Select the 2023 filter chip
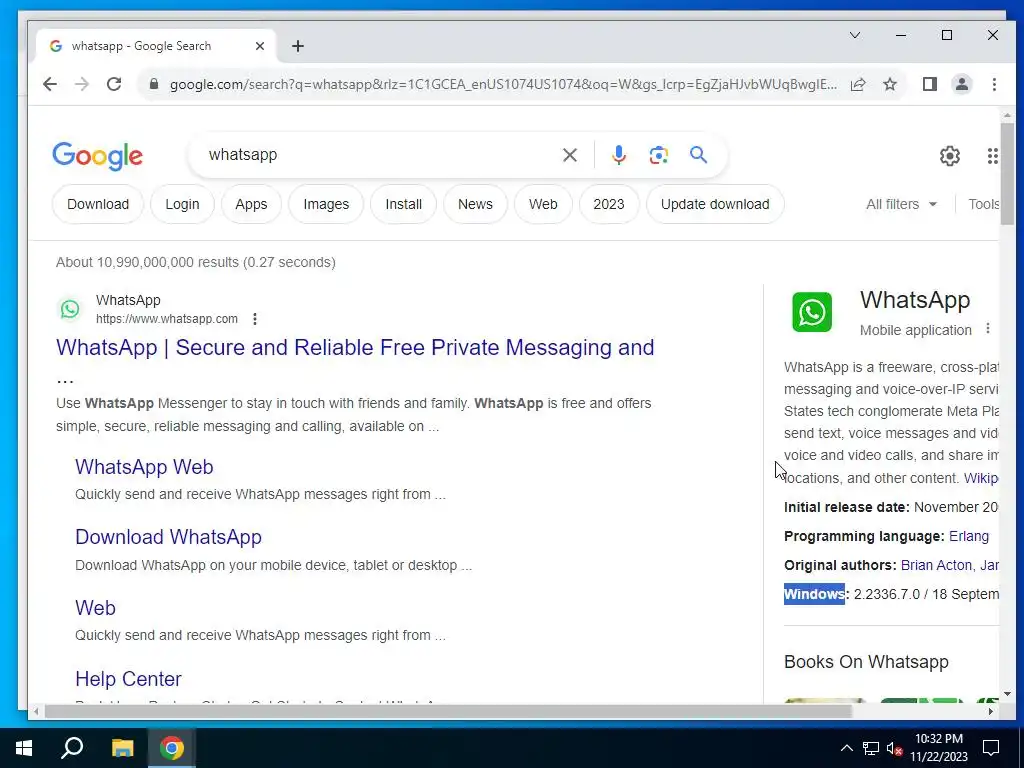1024x768 pixels. 609,204
